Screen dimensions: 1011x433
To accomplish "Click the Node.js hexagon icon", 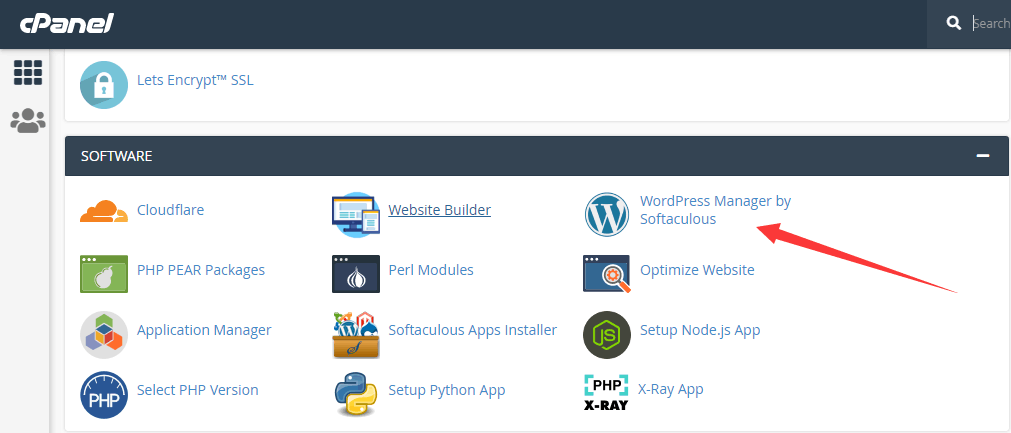I will tap(607, 335).
